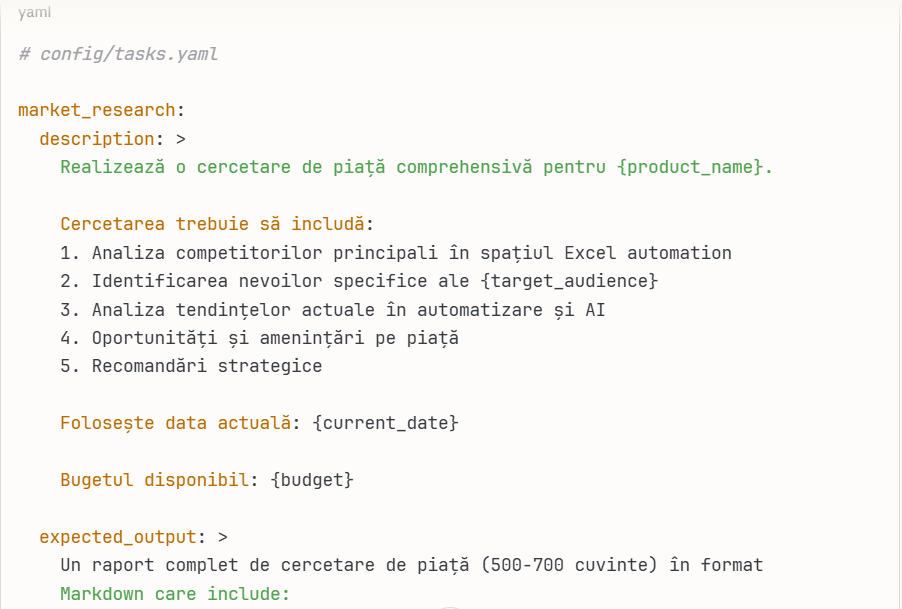Click the config/tasks.yaml comment line
Viewport: 902px width, 609px height.
pyautogui.click(x=118, y=54)
